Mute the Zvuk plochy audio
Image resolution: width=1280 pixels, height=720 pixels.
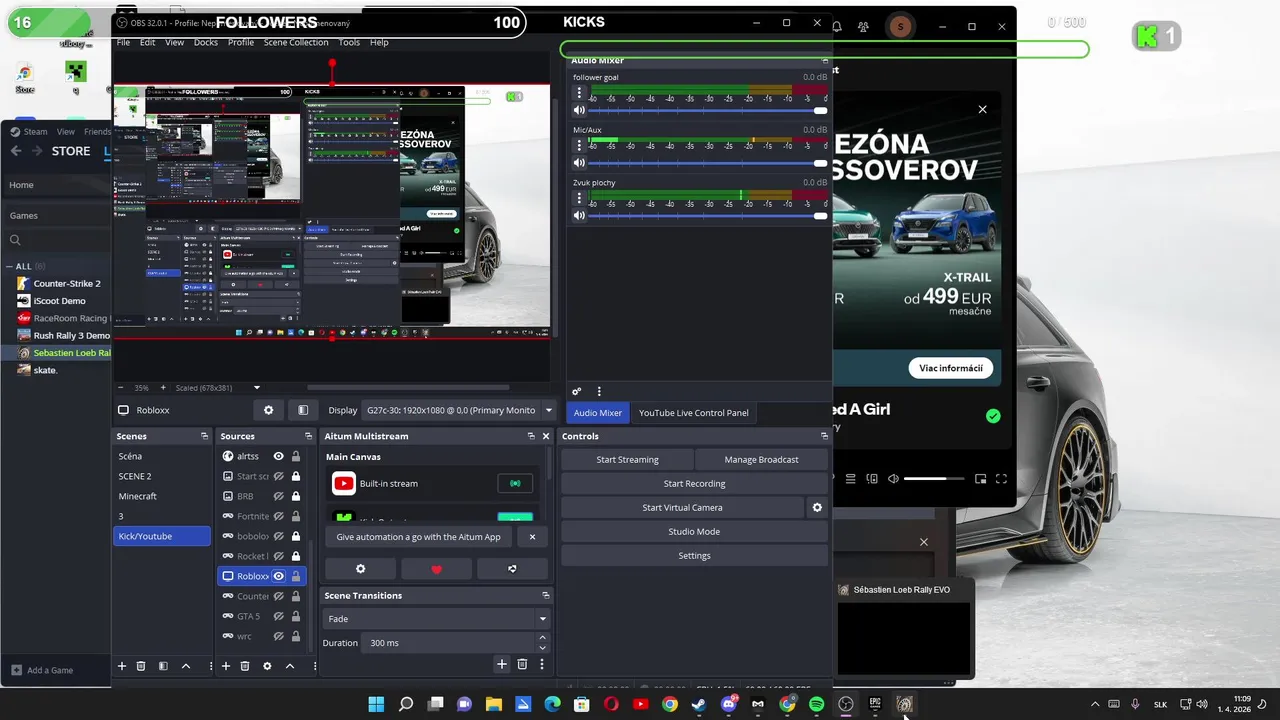coord(579,216)
